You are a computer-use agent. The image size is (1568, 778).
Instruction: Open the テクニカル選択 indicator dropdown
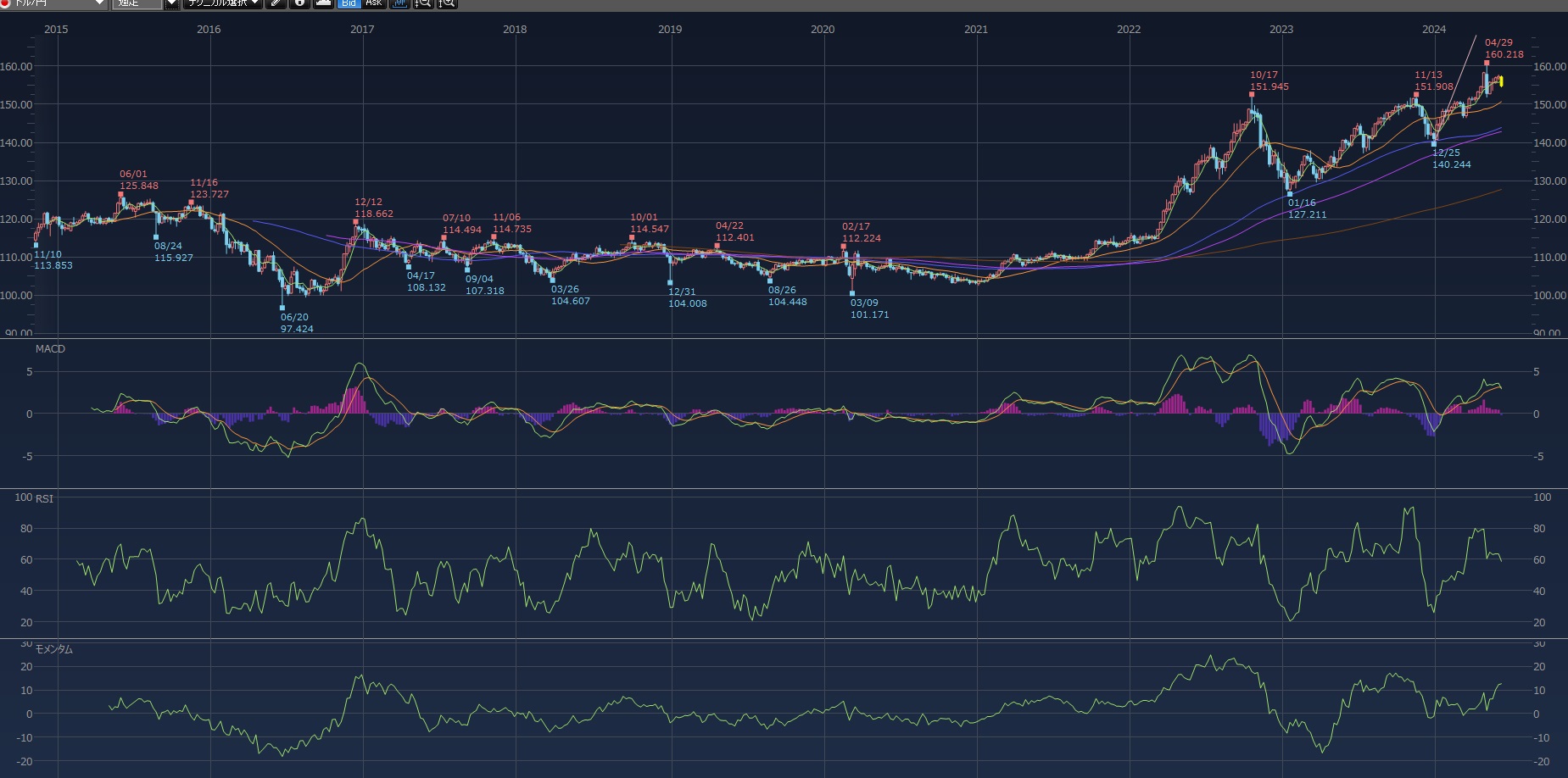[x=223, y=3]
